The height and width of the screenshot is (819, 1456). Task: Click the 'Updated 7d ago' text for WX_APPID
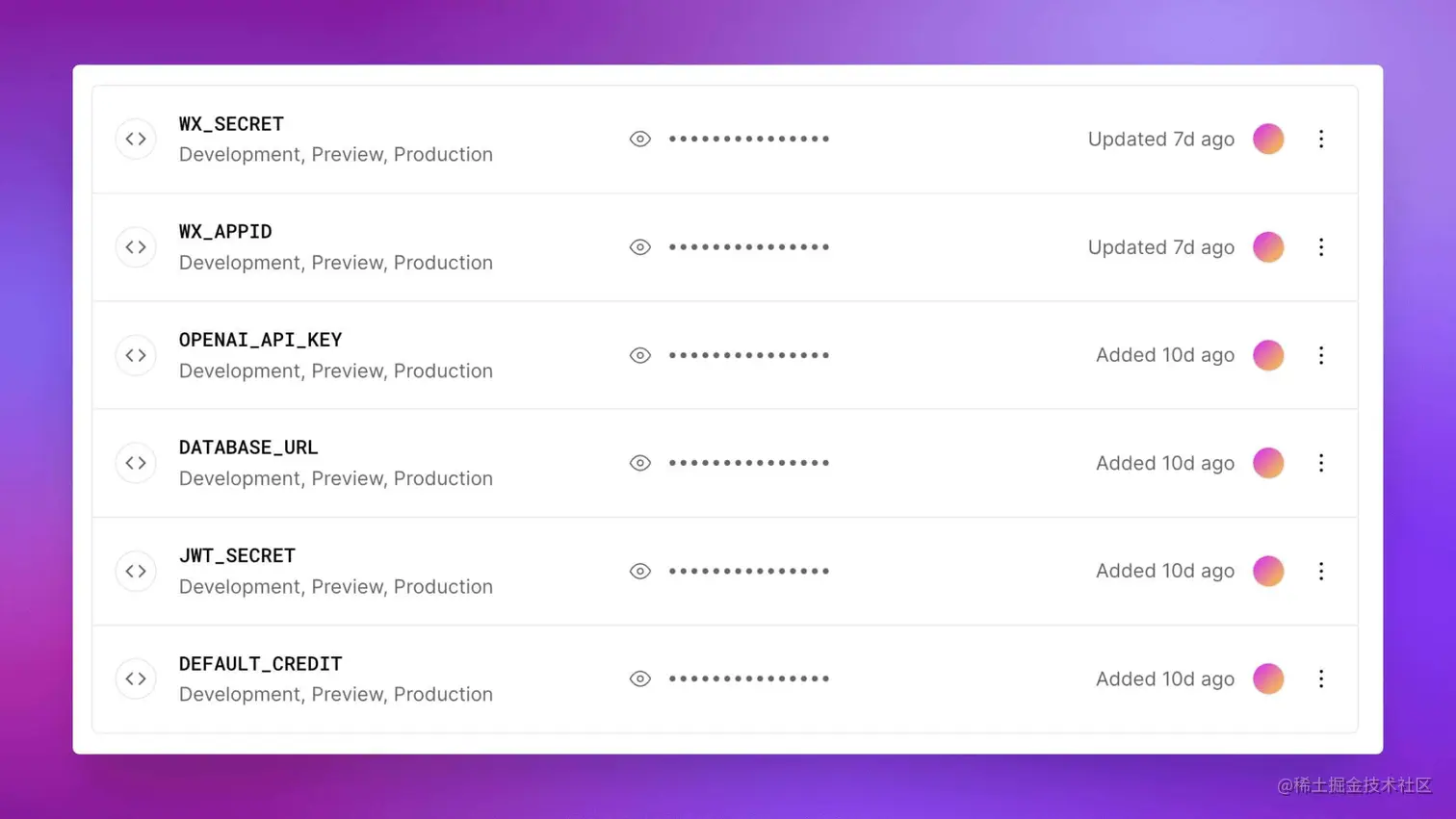(x=1160, y=246)
